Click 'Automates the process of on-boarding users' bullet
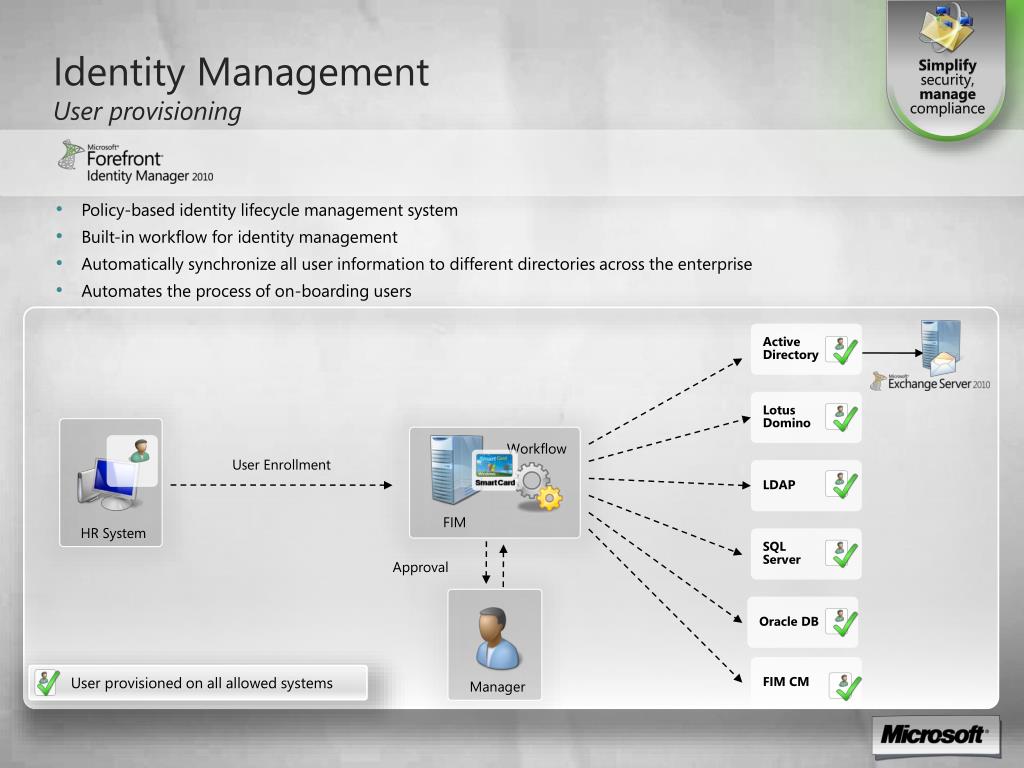The height and width of the screenshot is (768, 1024). point(246,291)
